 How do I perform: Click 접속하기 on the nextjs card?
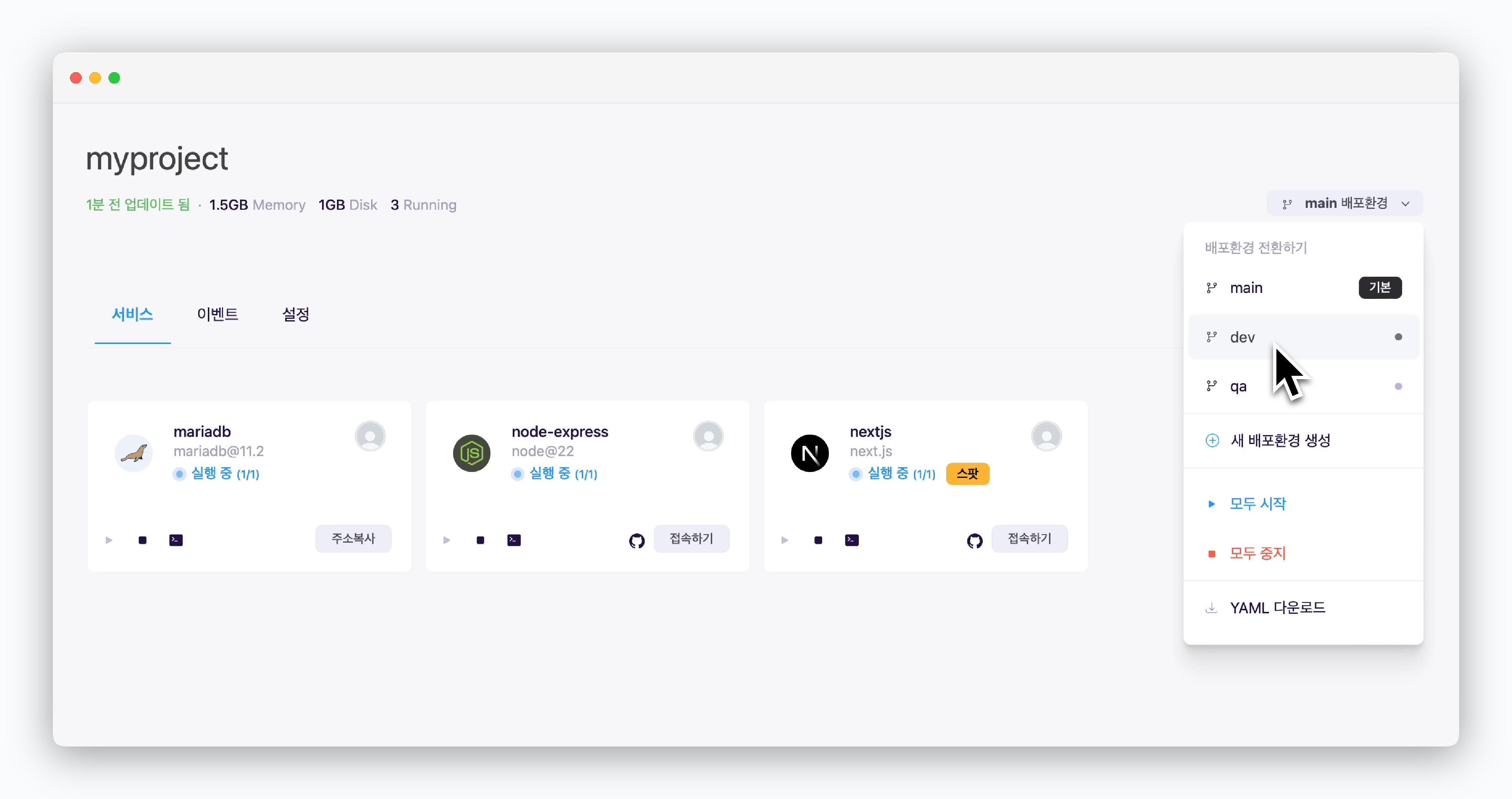point(1029,538)
